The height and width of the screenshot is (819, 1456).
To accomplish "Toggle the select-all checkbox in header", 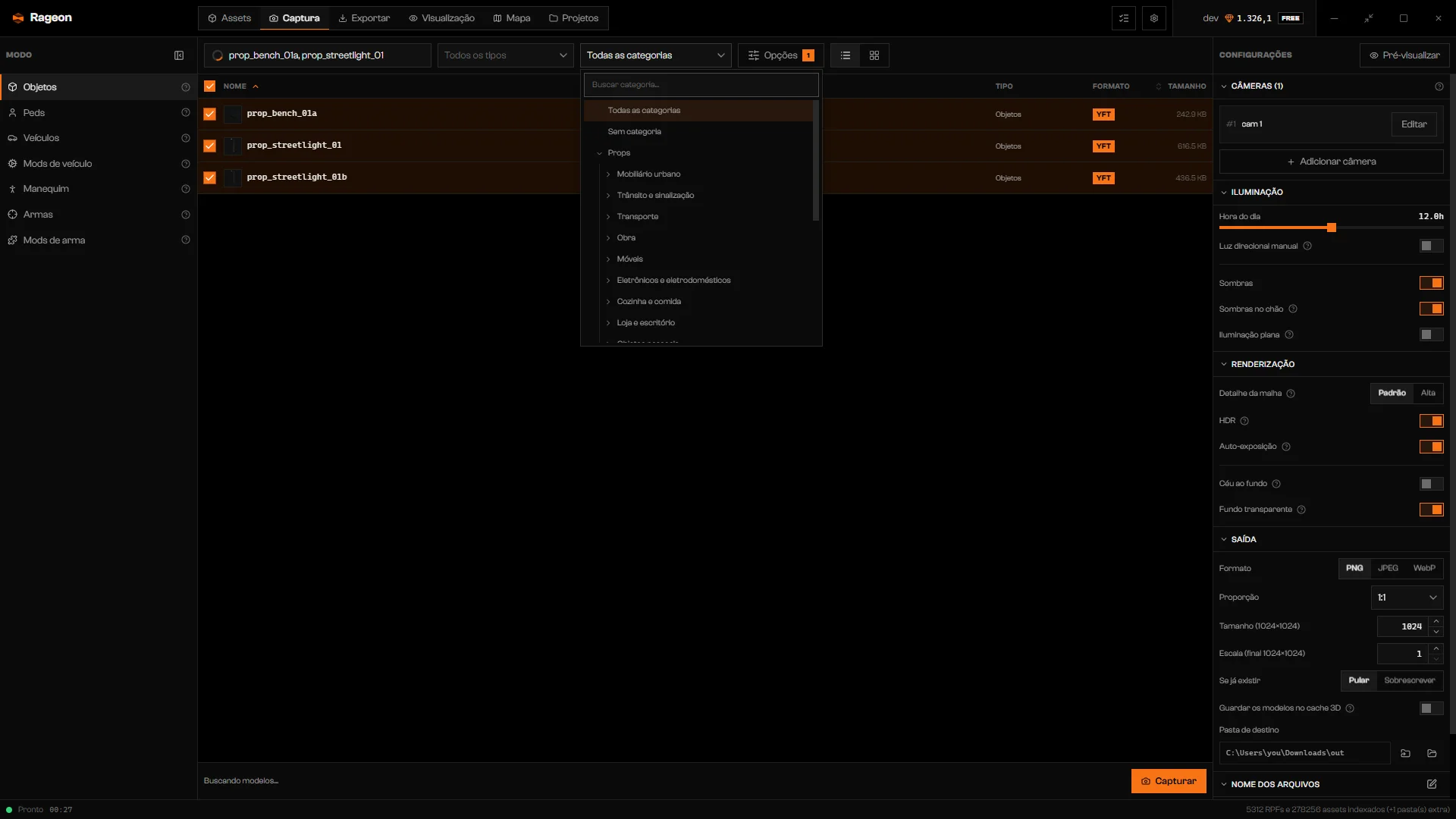I will click(x=210, y=86).
